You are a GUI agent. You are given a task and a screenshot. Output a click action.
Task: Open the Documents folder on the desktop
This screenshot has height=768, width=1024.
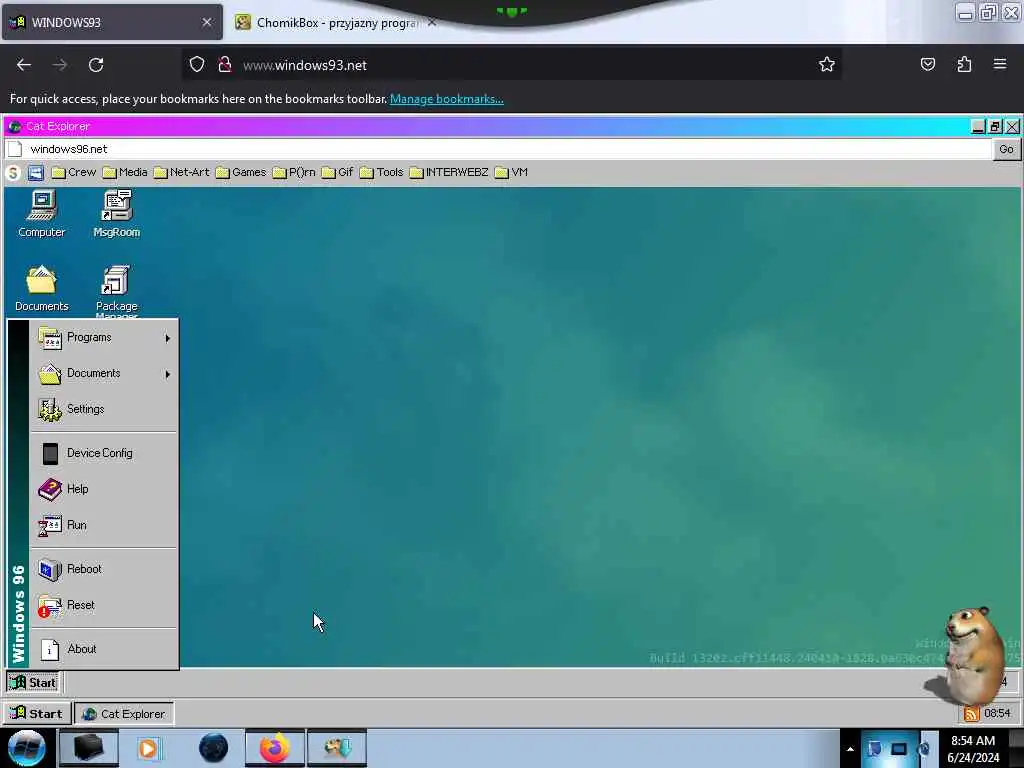tap(42, 288)
